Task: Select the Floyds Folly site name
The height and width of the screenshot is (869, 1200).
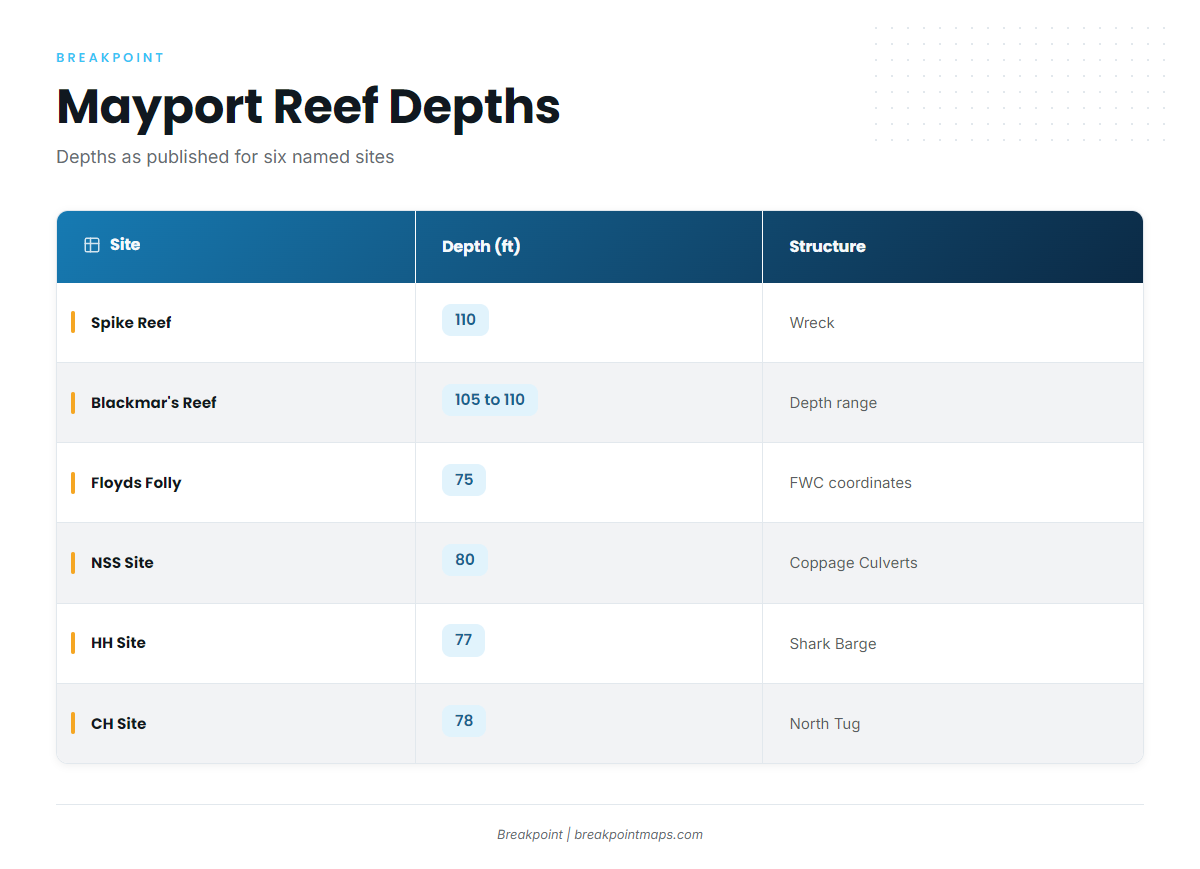Action: pos(136,483)
